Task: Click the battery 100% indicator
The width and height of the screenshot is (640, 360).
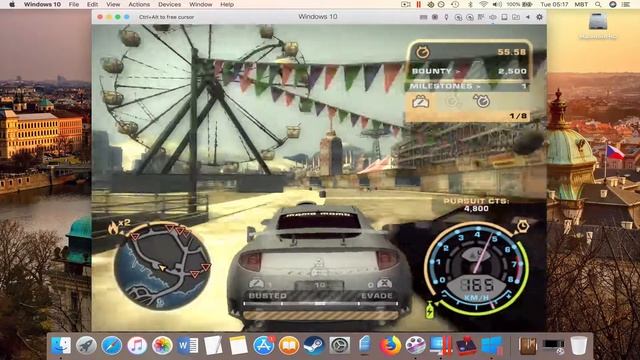Action: coord(519,4)
